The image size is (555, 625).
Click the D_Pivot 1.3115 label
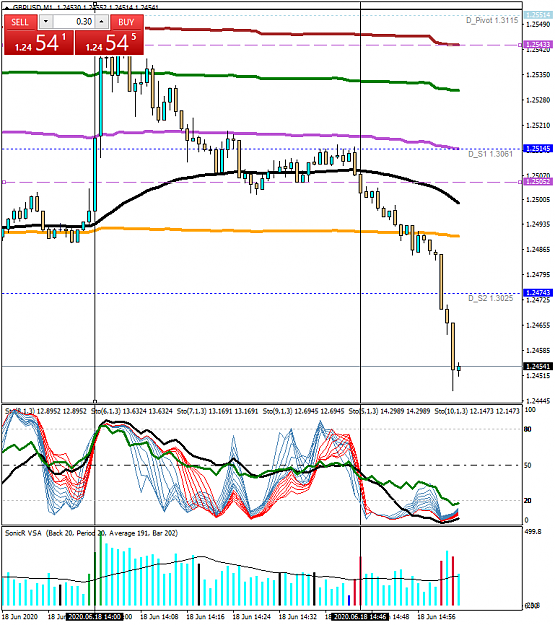pos(492,20)
